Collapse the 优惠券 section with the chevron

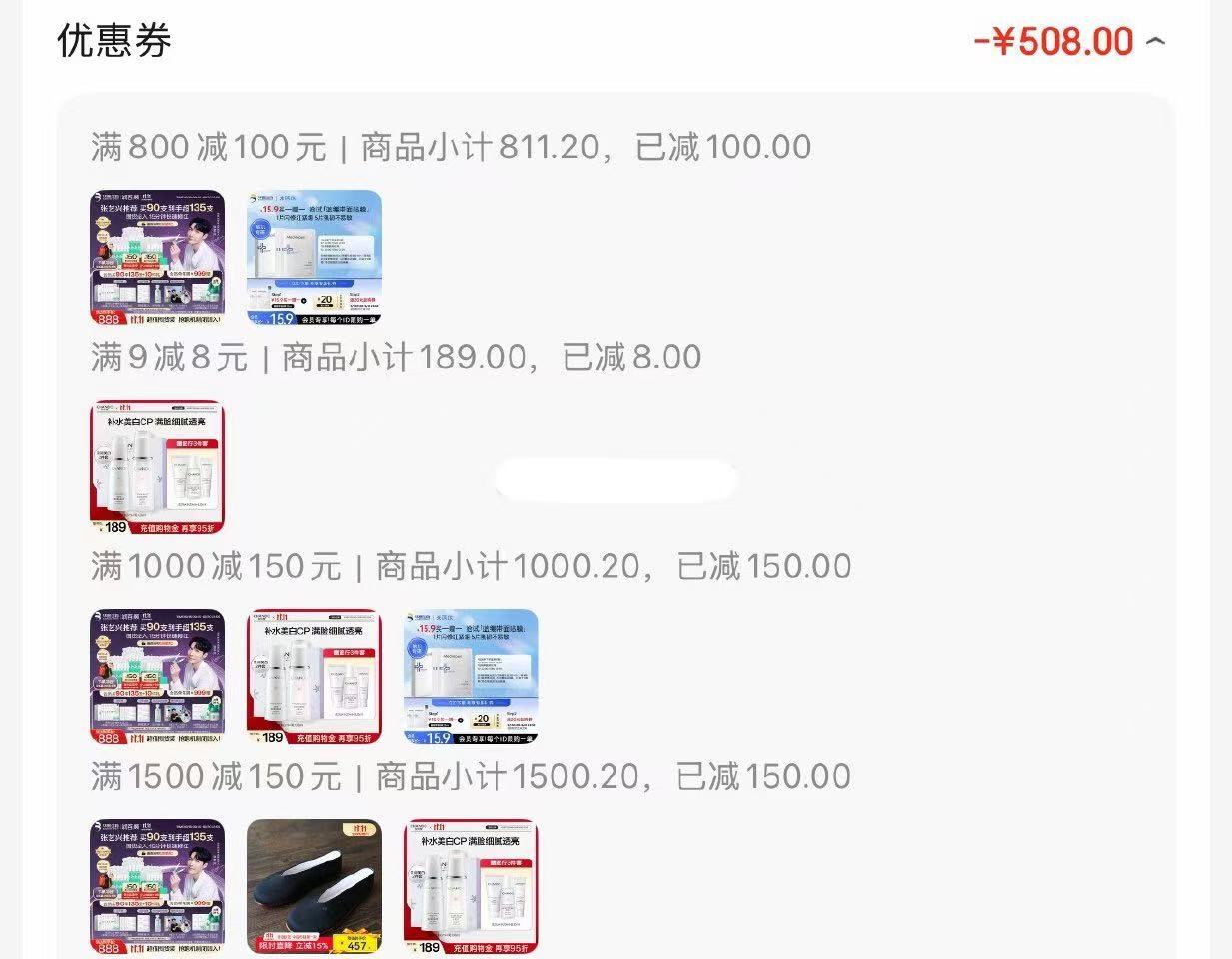point(1155,42)
